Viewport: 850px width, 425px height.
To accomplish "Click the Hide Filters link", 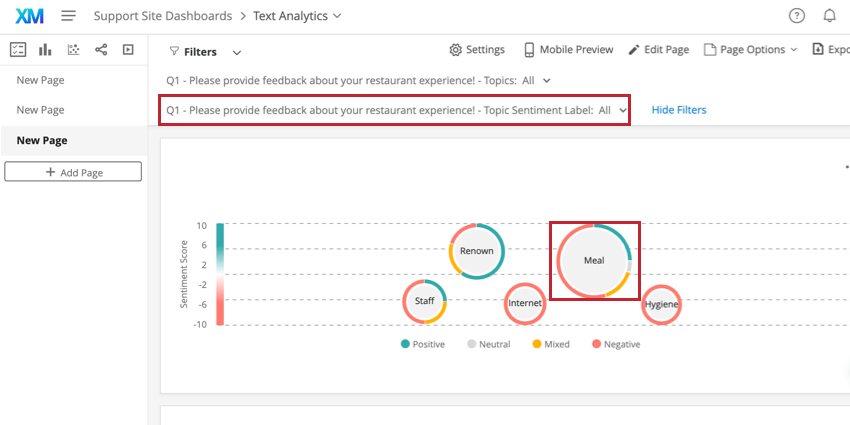I will tap(678, 110).
